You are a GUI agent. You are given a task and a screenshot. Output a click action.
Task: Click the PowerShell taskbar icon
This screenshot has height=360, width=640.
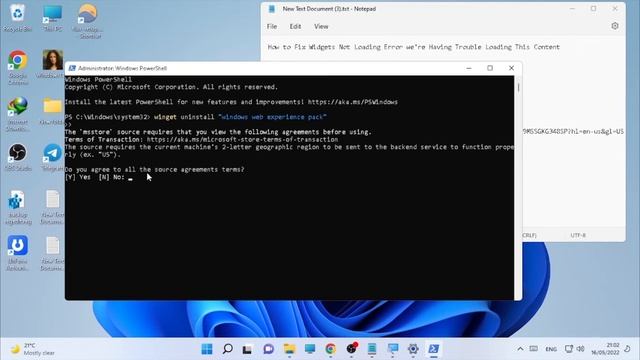[x=433, y=349]
